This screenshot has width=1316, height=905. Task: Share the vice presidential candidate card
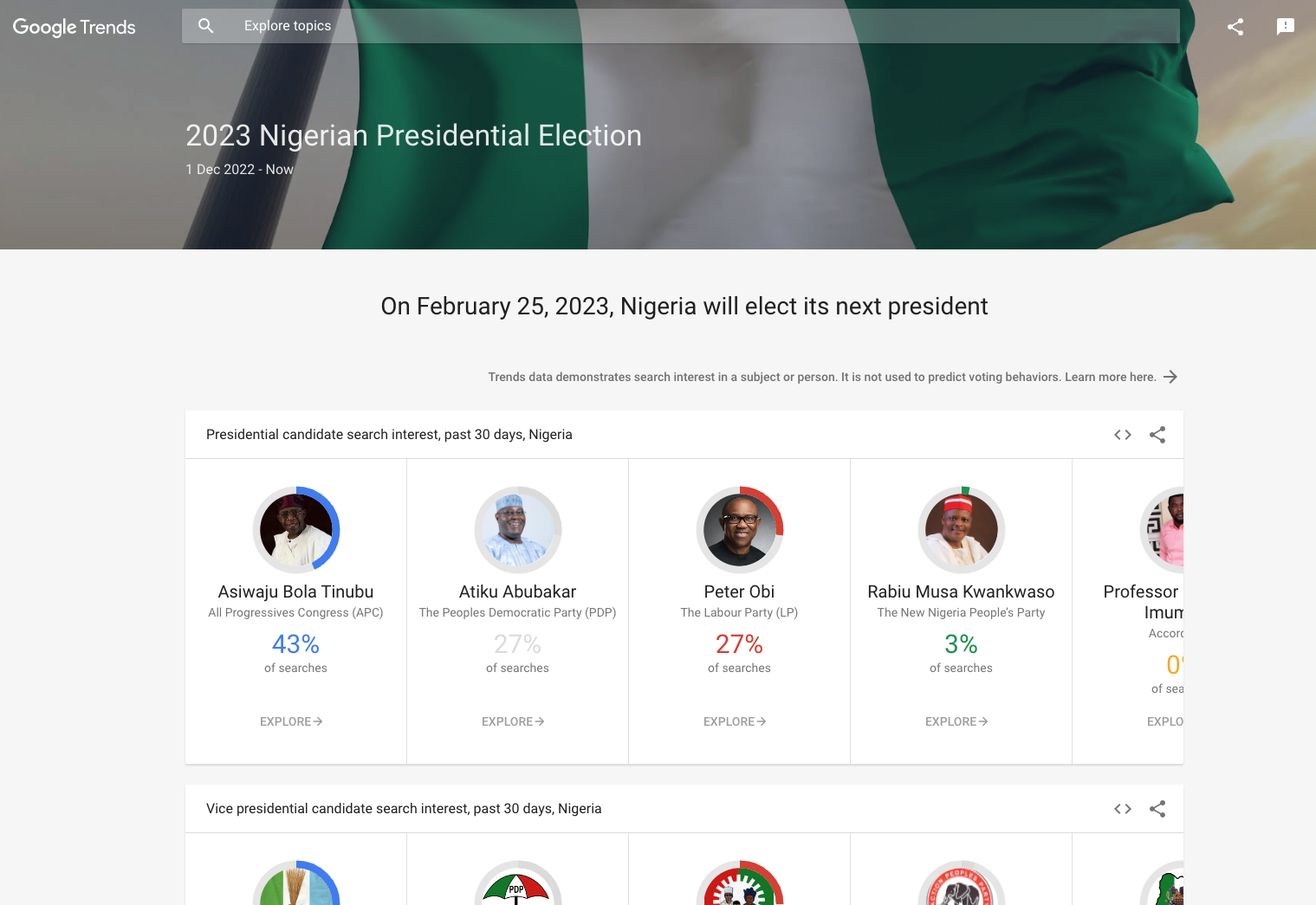[1157, 809]
